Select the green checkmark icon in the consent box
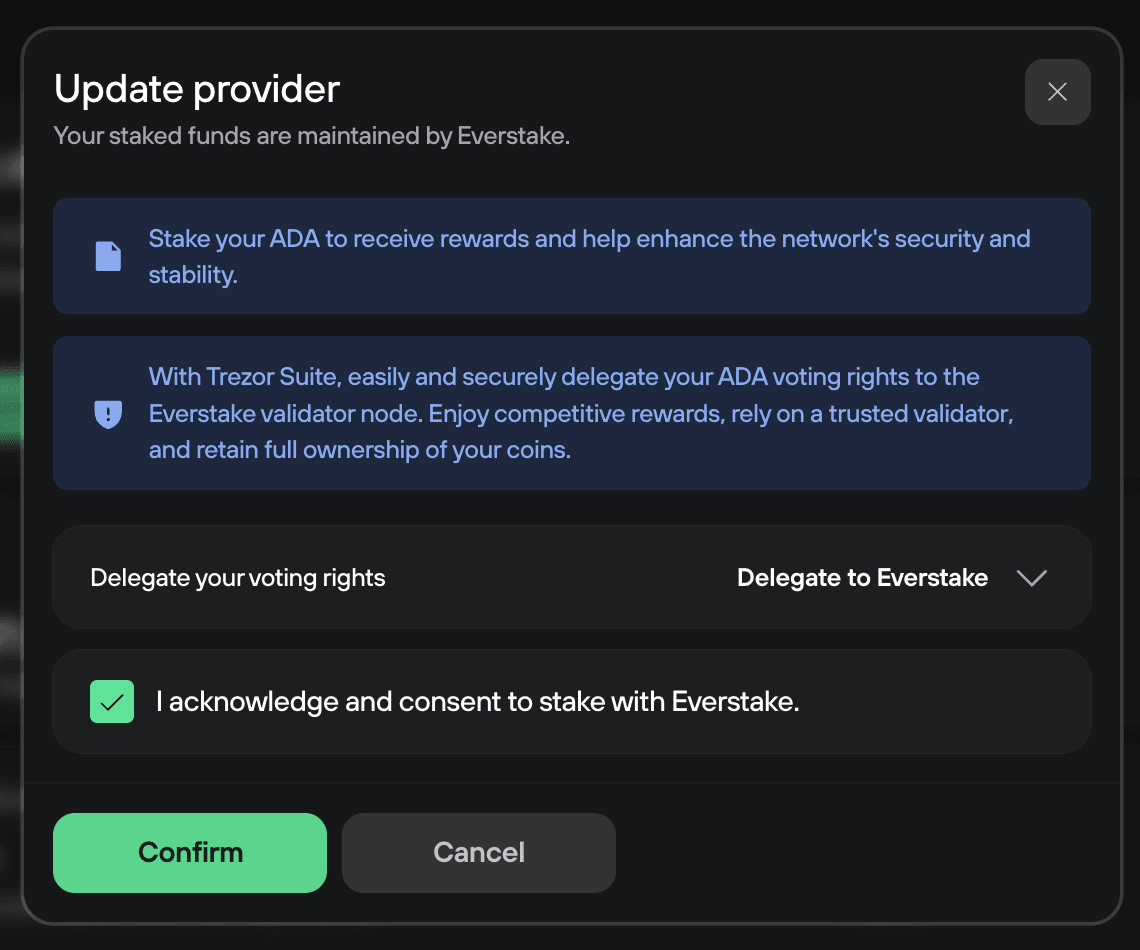Screen dimensions: 1140x950 [111, 701]
